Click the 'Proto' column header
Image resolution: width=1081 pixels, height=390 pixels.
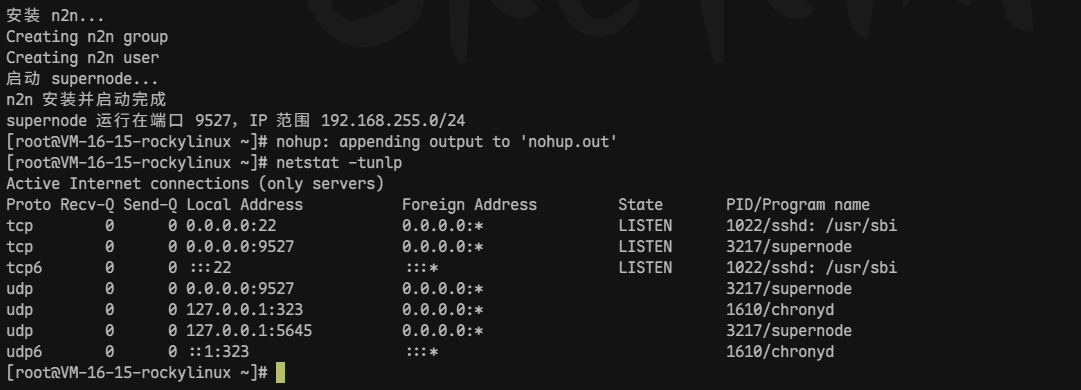[28, 205]
